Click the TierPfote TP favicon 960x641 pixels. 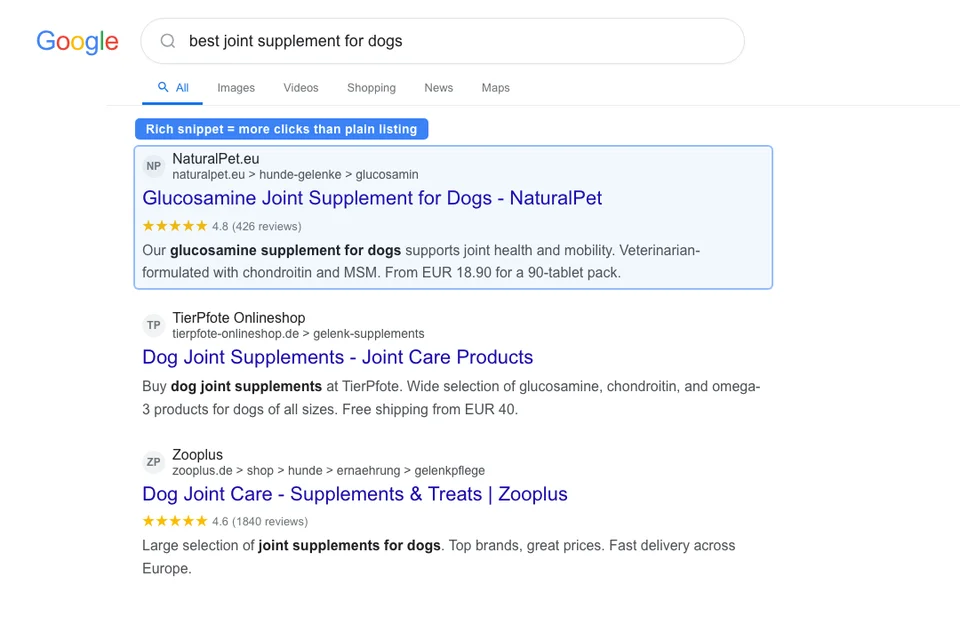coord(153,325)
